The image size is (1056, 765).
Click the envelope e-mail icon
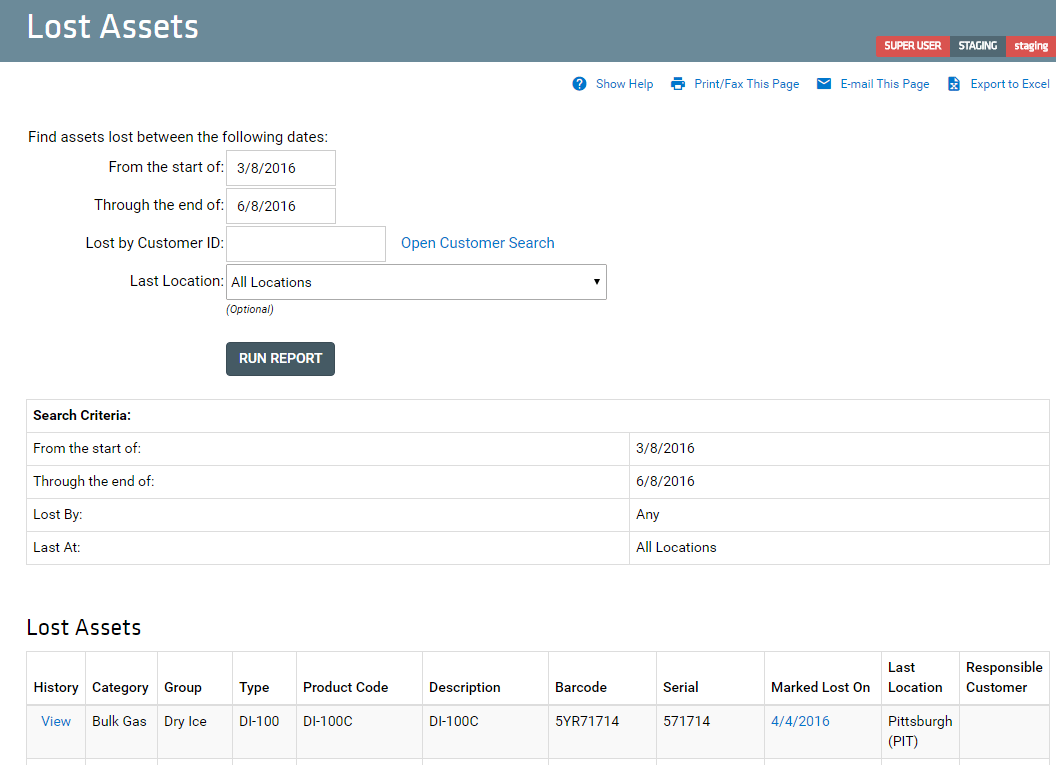[x=824, y=84]
